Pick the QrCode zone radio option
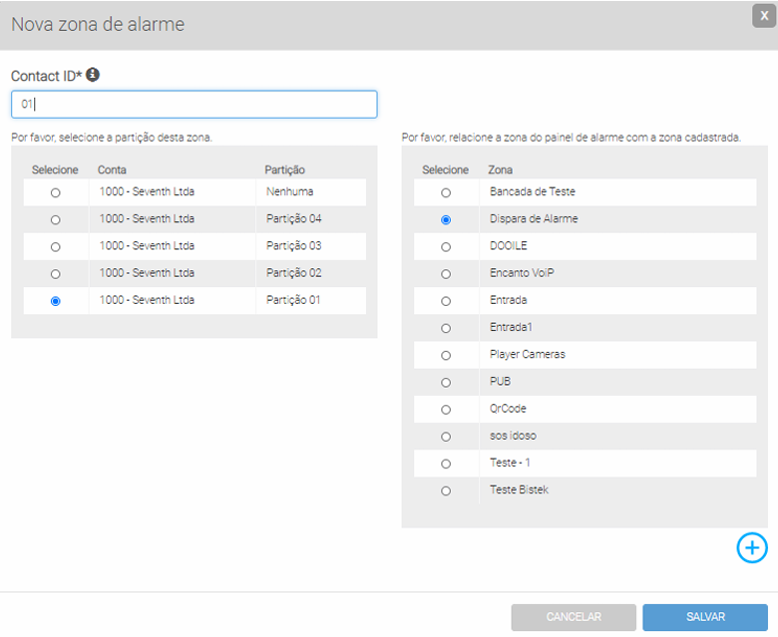Viewport: 778px width, 637px height. pyautogui.click(x=446, y=409)
